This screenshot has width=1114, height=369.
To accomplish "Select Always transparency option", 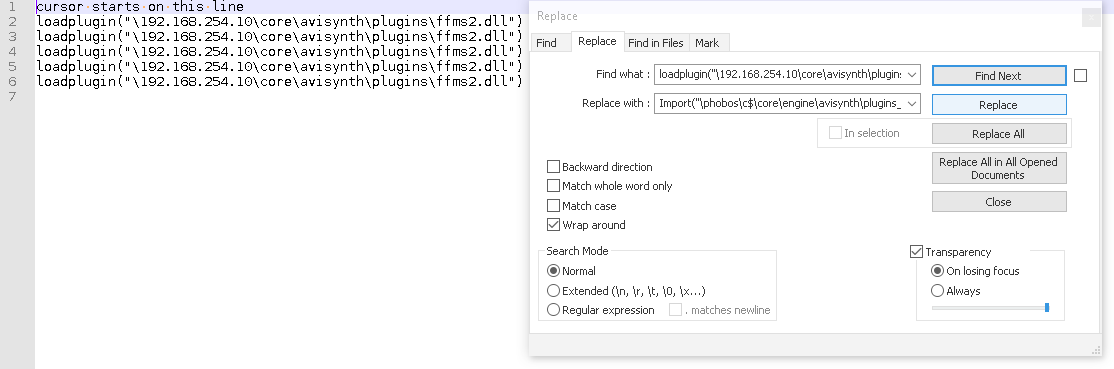I will click(x=937, y=291).
